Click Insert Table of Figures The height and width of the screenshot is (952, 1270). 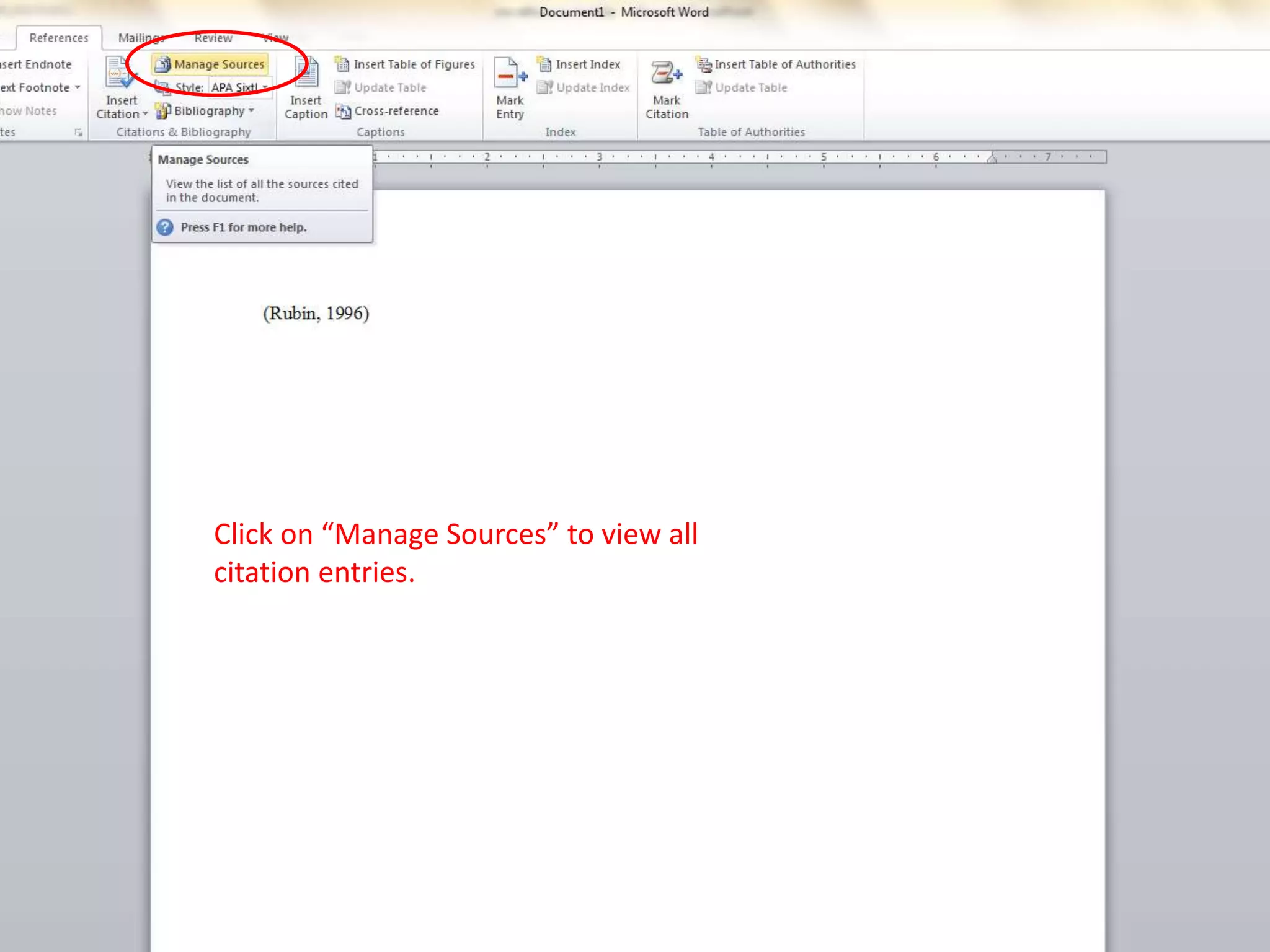point(405,64)
